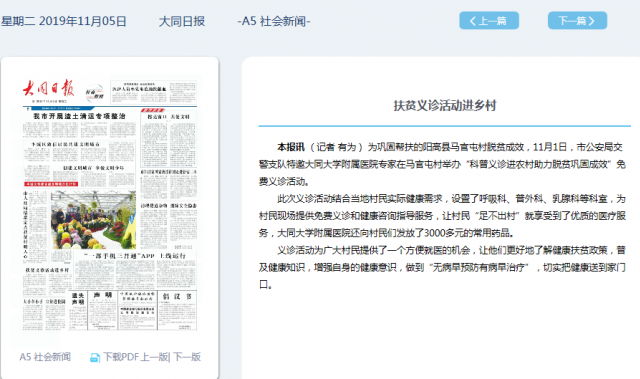Click the 大同日报 newspaper name in header
This screenshot has height=379, width=640.
point(182,21)
